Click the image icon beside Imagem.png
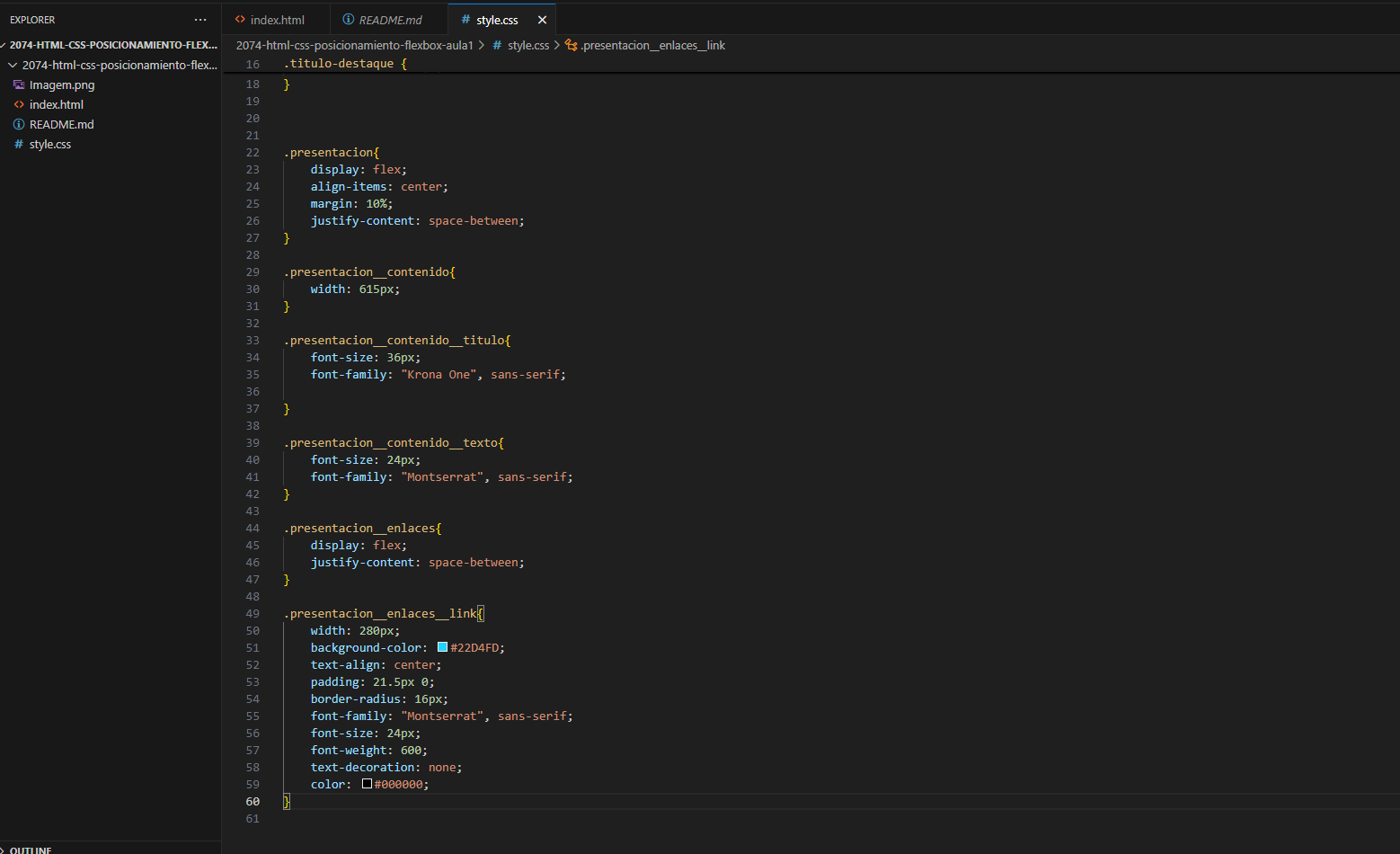The image size is (1400, 854). 19,85
